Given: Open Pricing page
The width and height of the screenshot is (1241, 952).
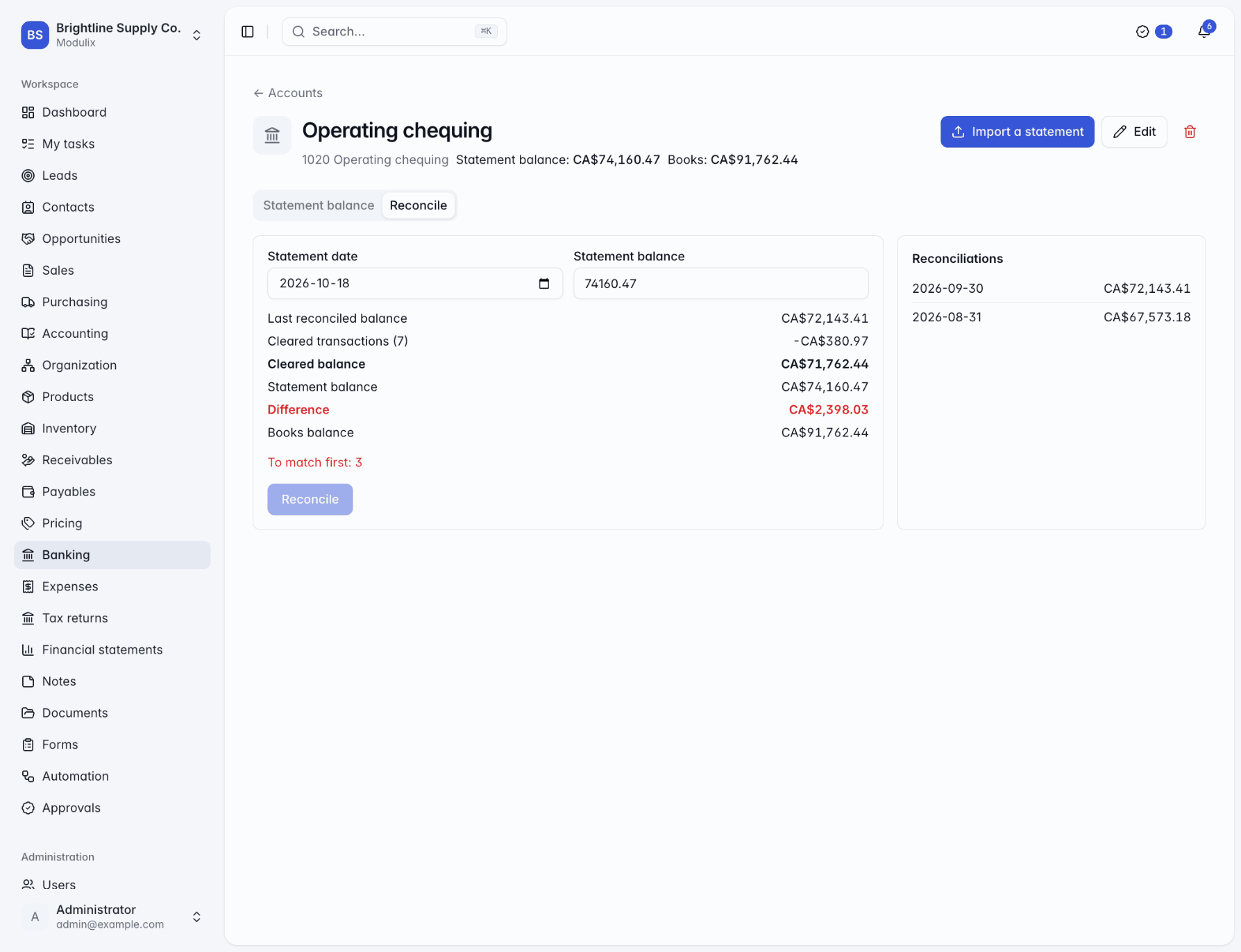Looking at the screenshot, I should tap(112, 523).
